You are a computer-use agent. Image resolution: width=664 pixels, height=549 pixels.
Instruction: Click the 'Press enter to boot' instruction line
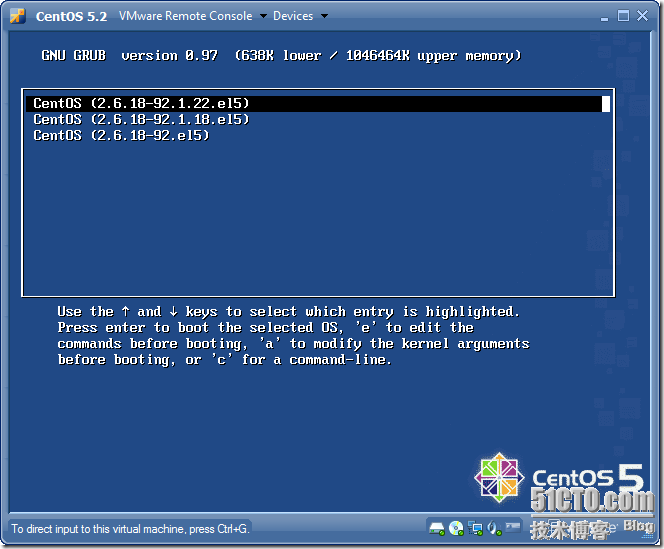[x=266, y=328]
